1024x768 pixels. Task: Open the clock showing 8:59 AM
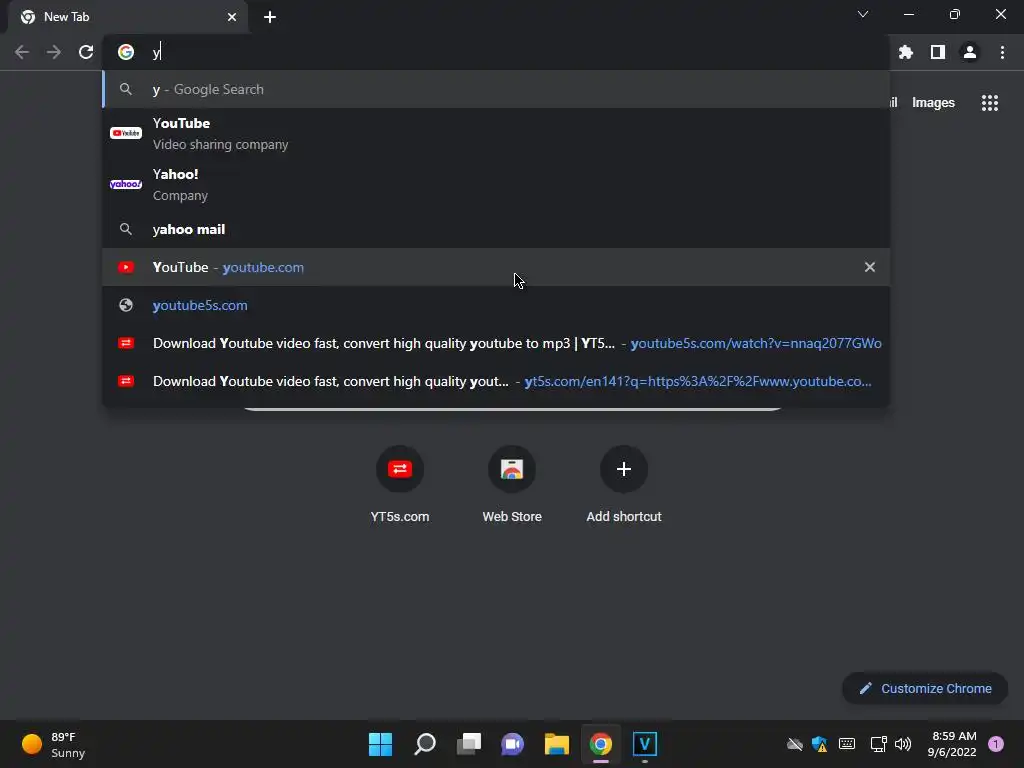[952, 744]
